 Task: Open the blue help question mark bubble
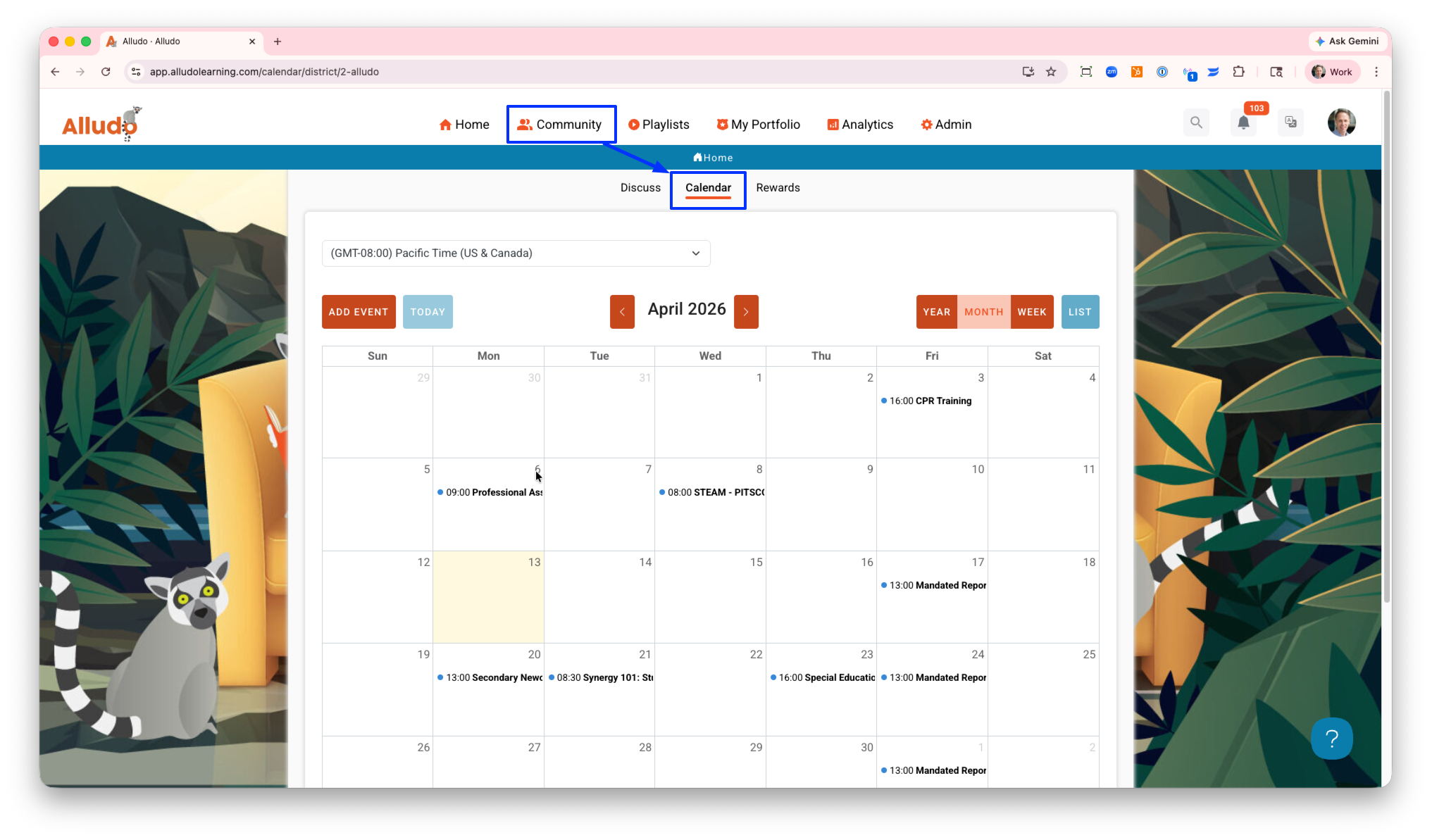1331,738
